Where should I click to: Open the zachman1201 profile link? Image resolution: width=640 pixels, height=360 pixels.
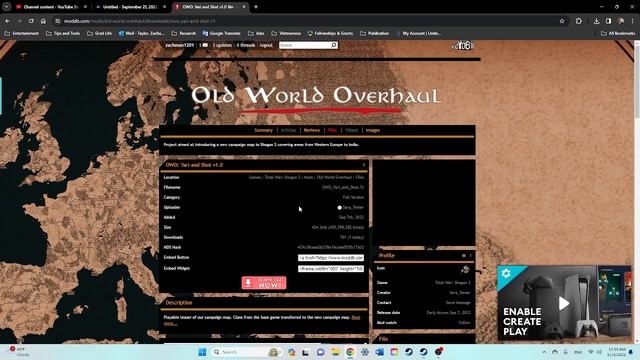(180, 45)
